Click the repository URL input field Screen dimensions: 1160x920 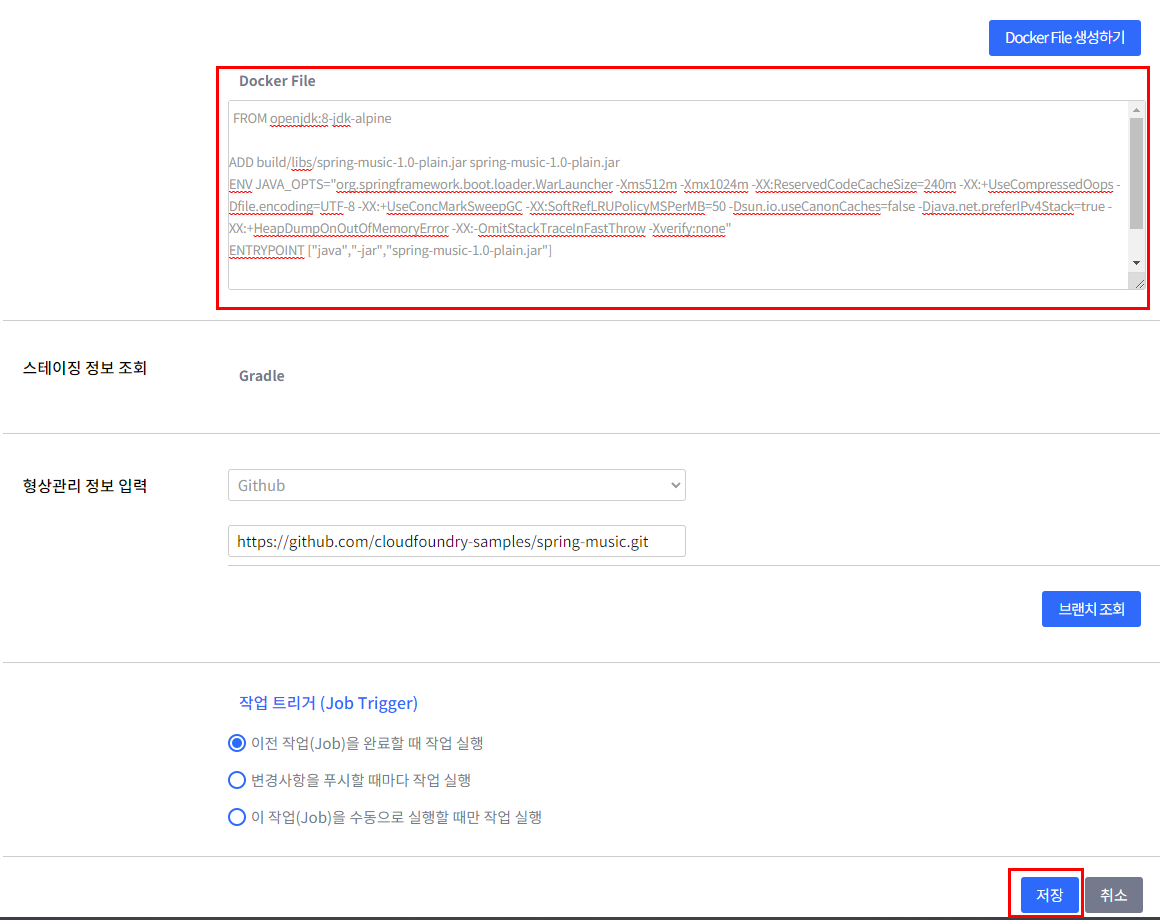tap(456, 541)
